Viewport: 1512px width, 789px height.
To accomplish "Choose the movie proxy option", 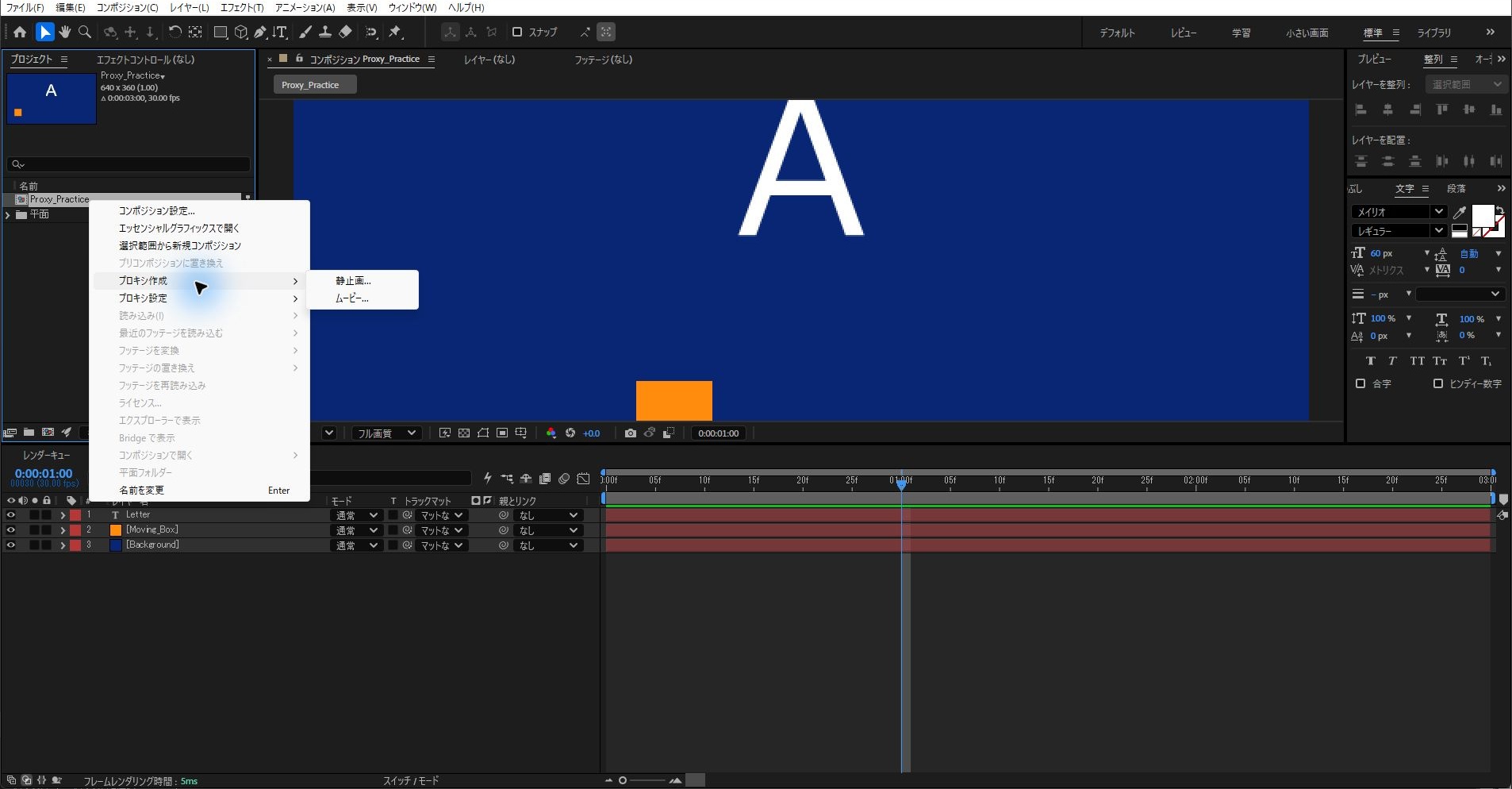I will 352,298.
